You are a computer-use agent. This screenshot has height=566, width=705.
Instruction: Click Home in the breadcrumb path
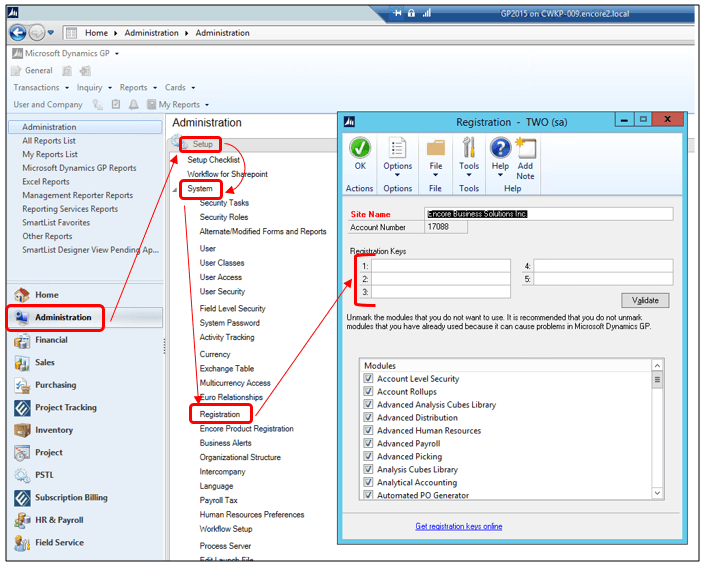point(96,33)
